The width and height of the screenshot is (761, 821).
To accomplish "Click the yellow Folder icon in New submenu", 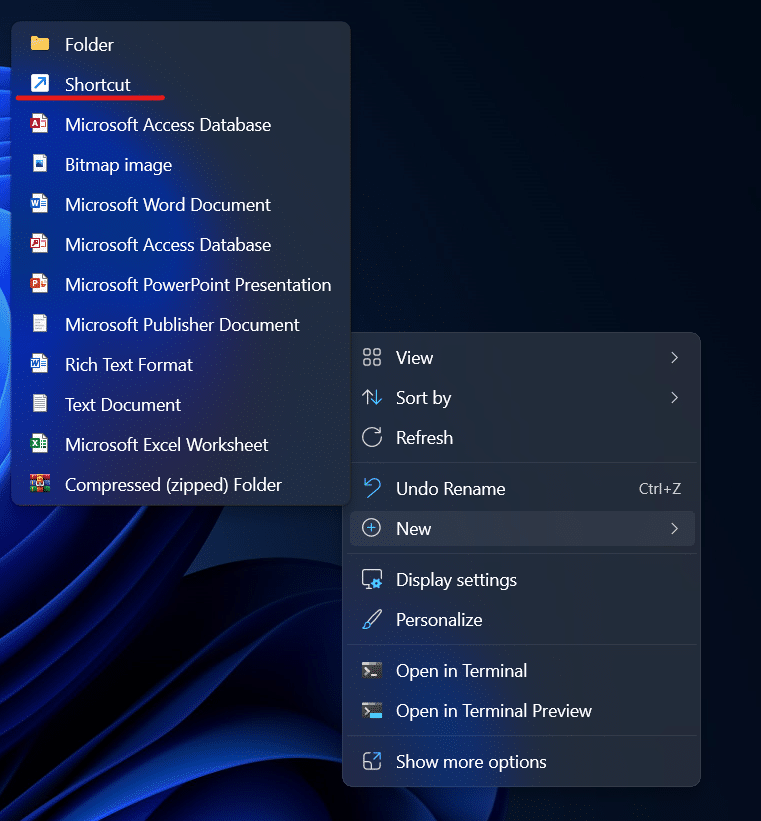I will click(40, 43).
